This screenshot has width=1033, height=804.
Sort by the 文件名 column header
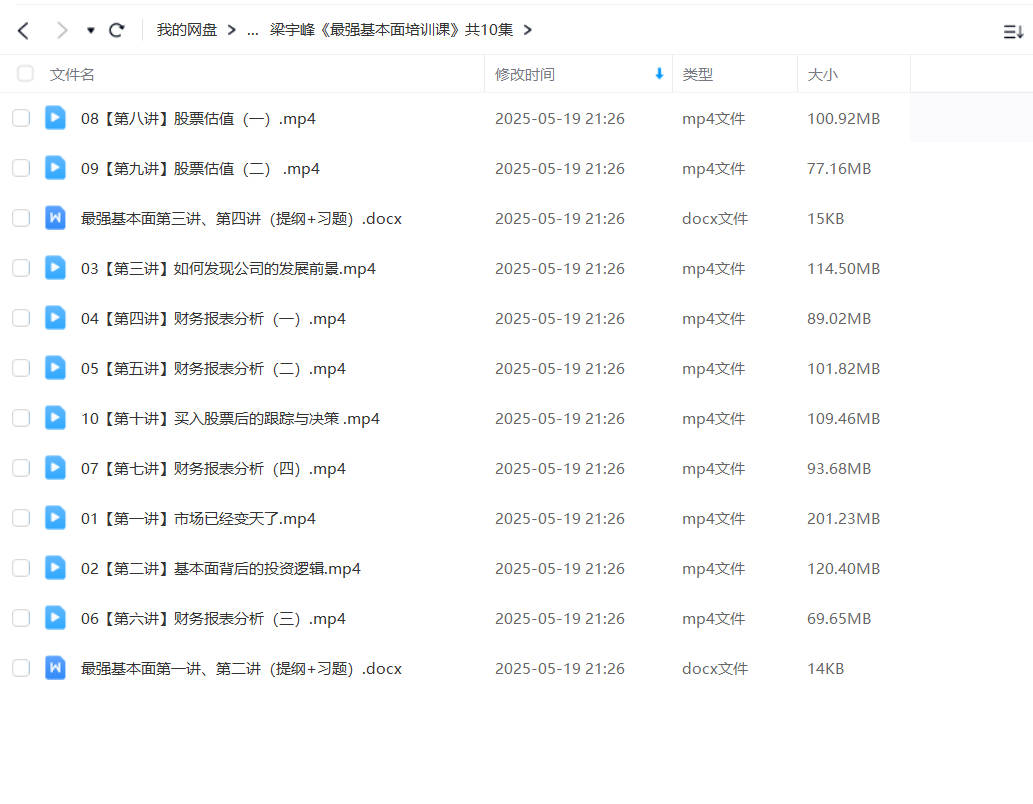tap(72, 74)
